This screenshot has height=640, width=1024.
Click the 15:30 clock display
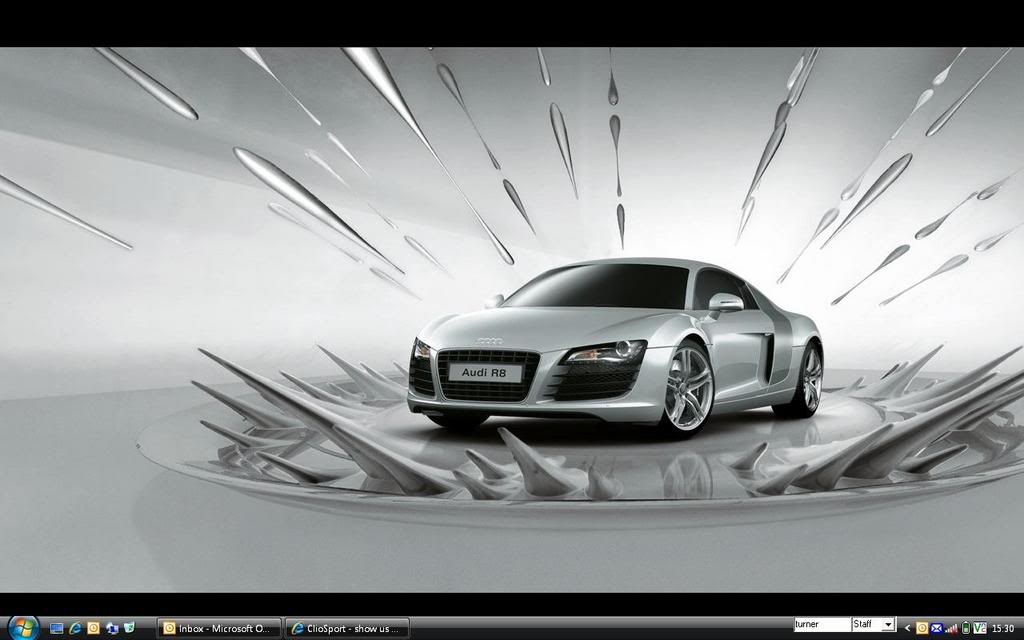[x=1005, y=629]
